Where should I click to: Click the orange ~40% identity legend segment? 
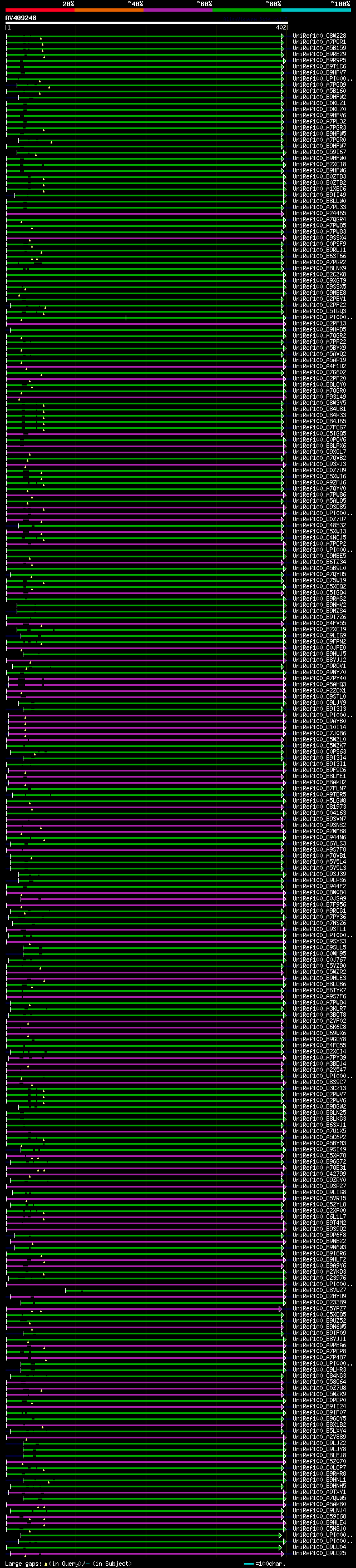(x=109, y=10)
